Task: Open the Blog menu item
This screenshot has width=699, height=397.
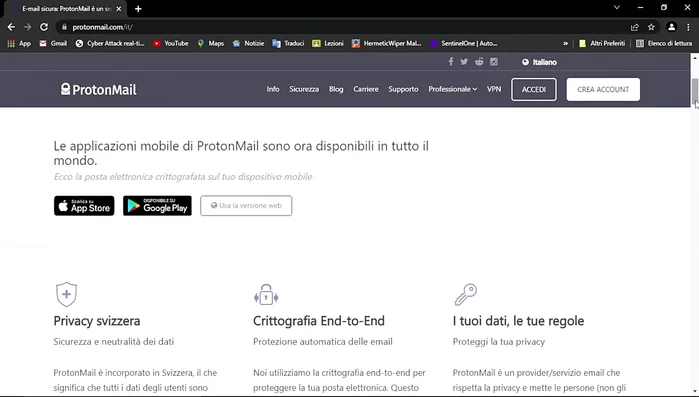Action: (x=336, y=89)
